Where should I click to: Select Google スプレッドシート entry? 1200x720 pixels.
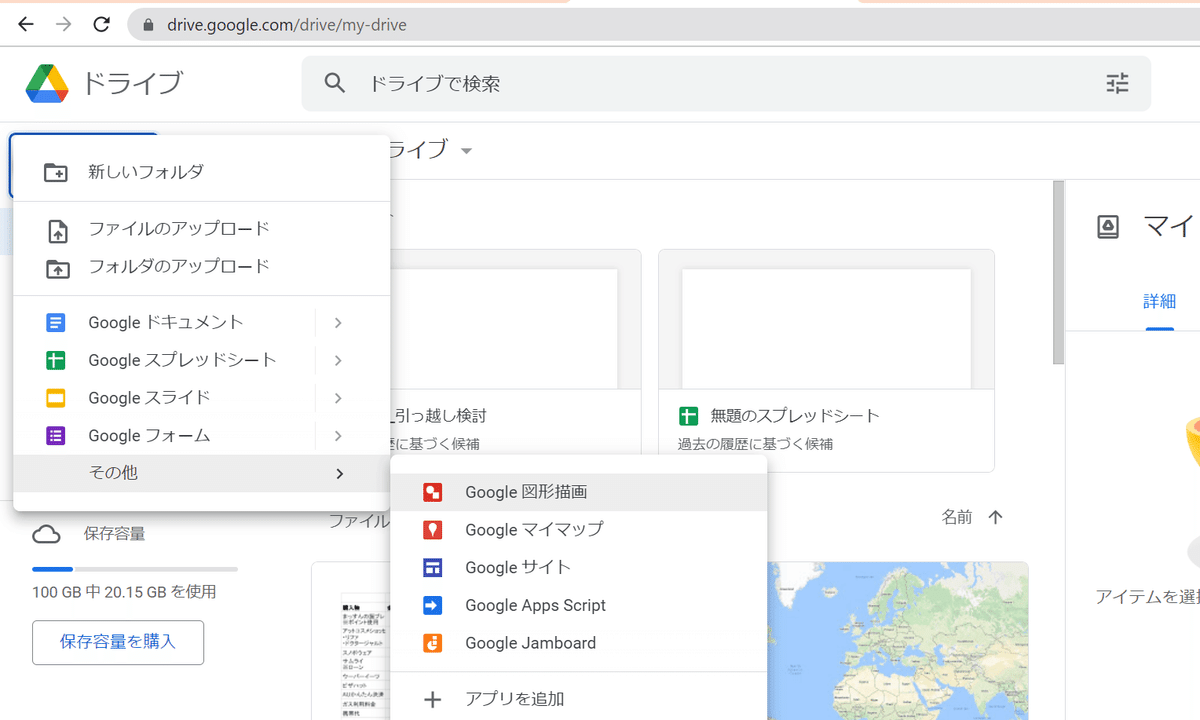coord(201,361)
